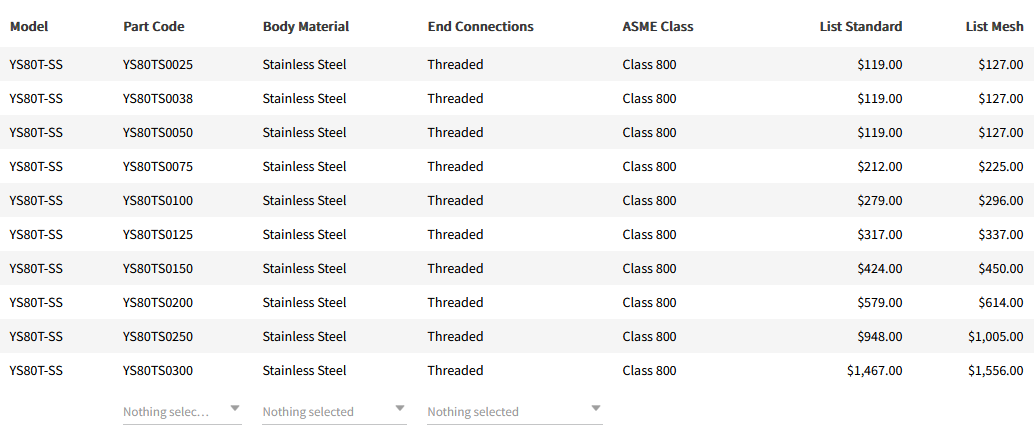The height and width of the screenshot is (440, 1036).
Task: Click the List Mesh column header
Action: tap(994, 27)
